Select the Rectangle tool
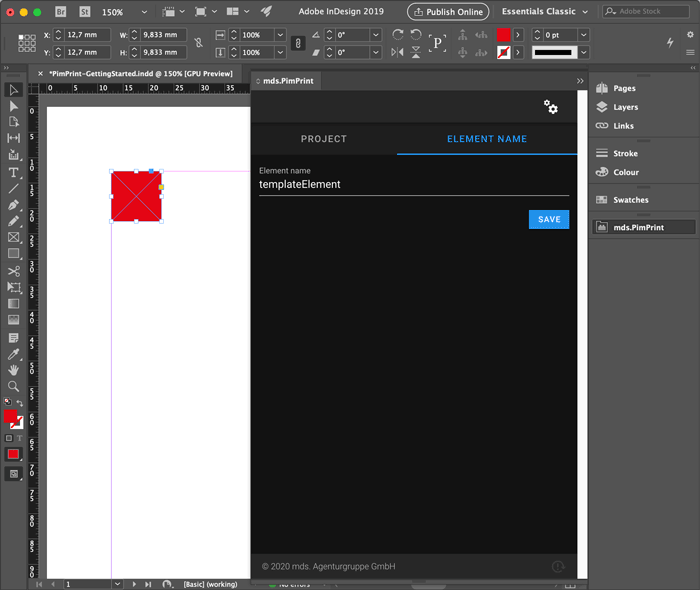This screenshot has width=700, height=590. (x=13, y=253)
